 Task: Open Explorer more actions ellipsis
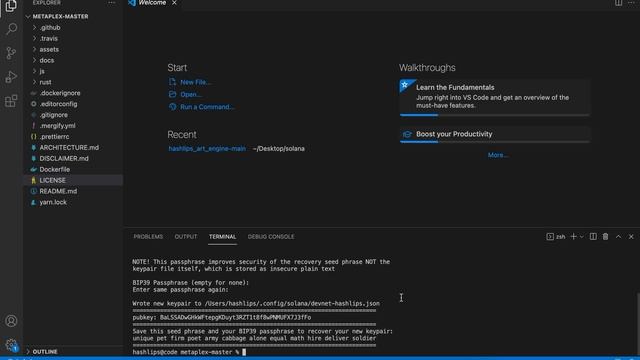click(111, 3)
